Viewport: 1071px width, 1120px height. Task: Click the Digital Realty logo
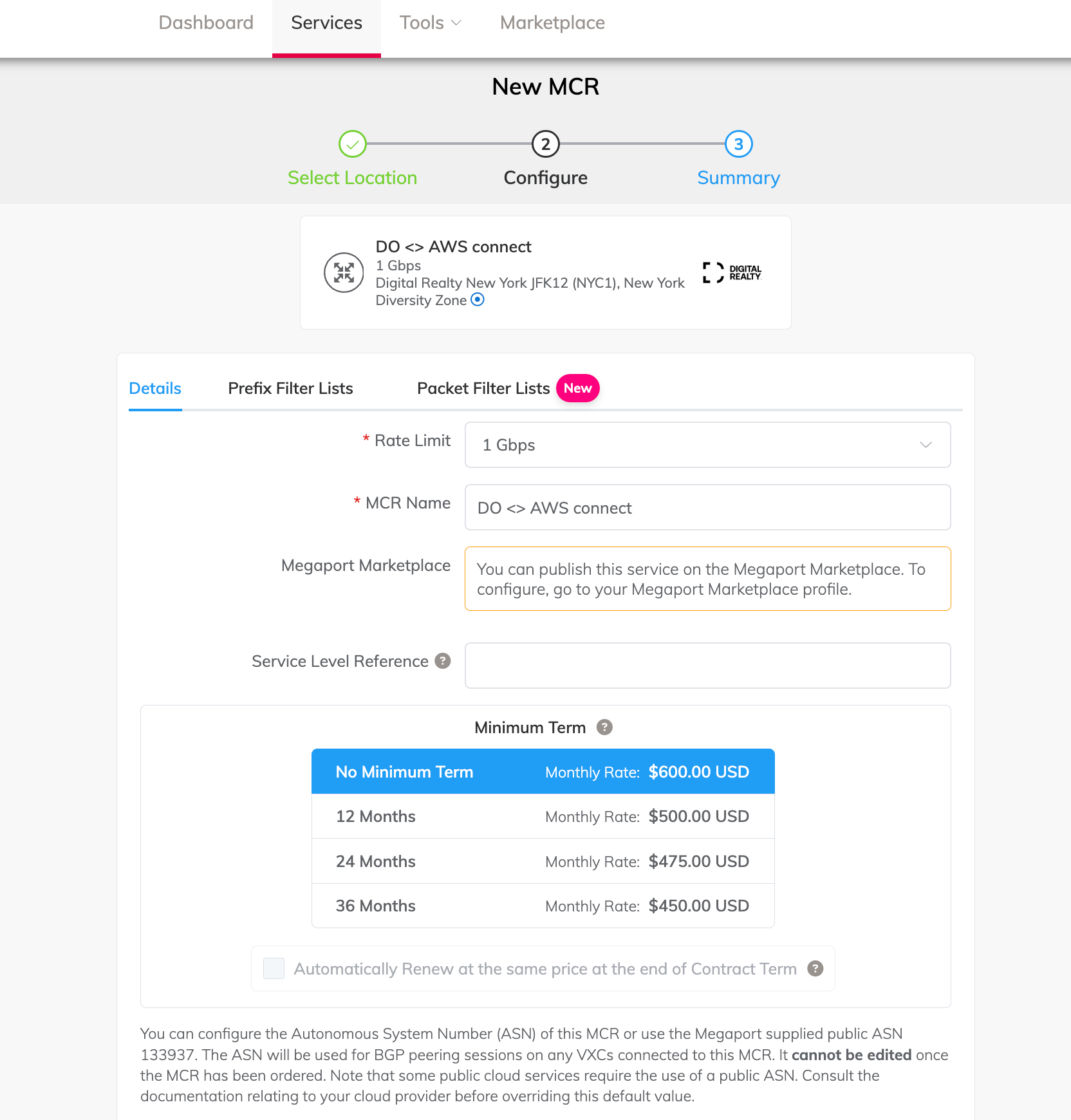(x=732, y=272)
